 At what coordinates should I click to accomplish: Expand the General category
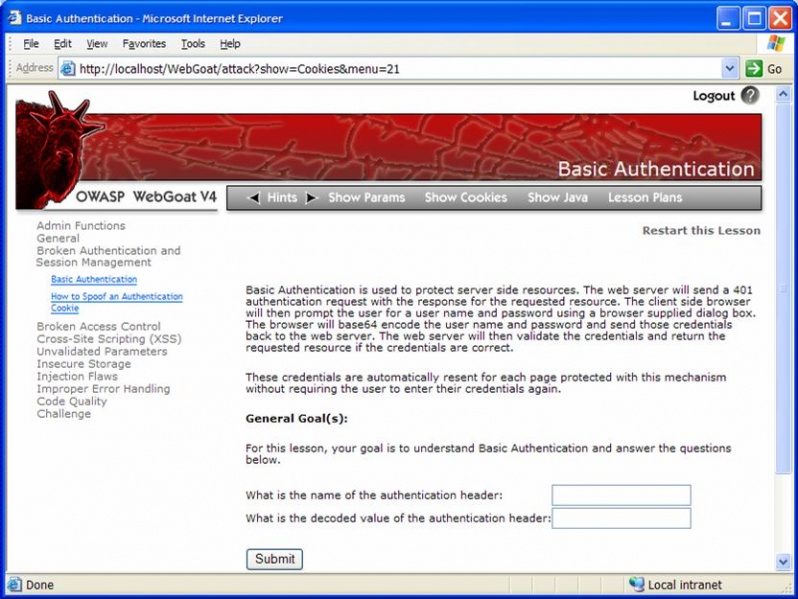click(58, 238)
